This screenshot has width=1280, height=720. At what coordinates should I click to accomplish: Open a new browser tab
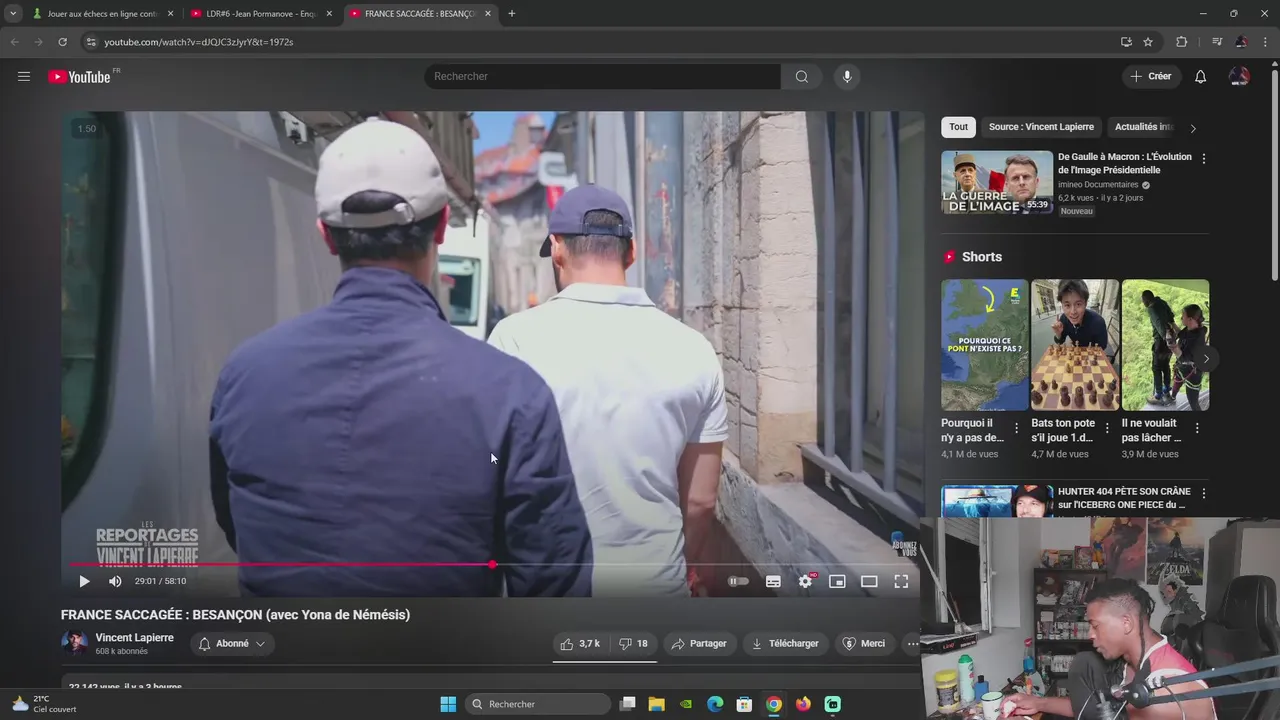point(511,13)
